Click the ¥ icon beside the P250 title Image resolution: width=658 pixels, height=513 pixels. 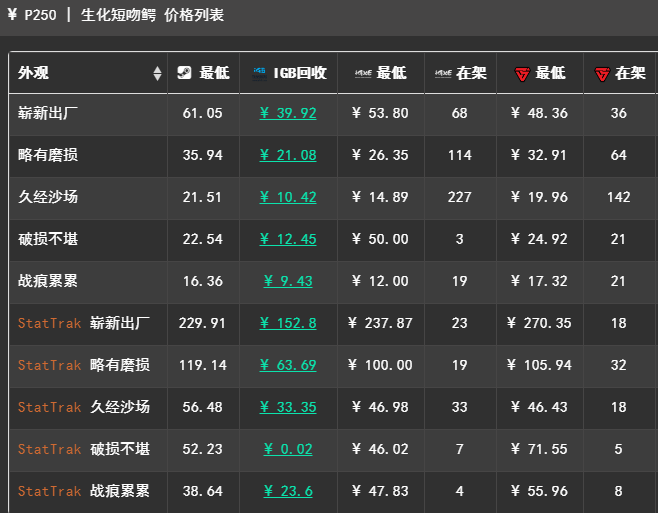click(12, 15)
